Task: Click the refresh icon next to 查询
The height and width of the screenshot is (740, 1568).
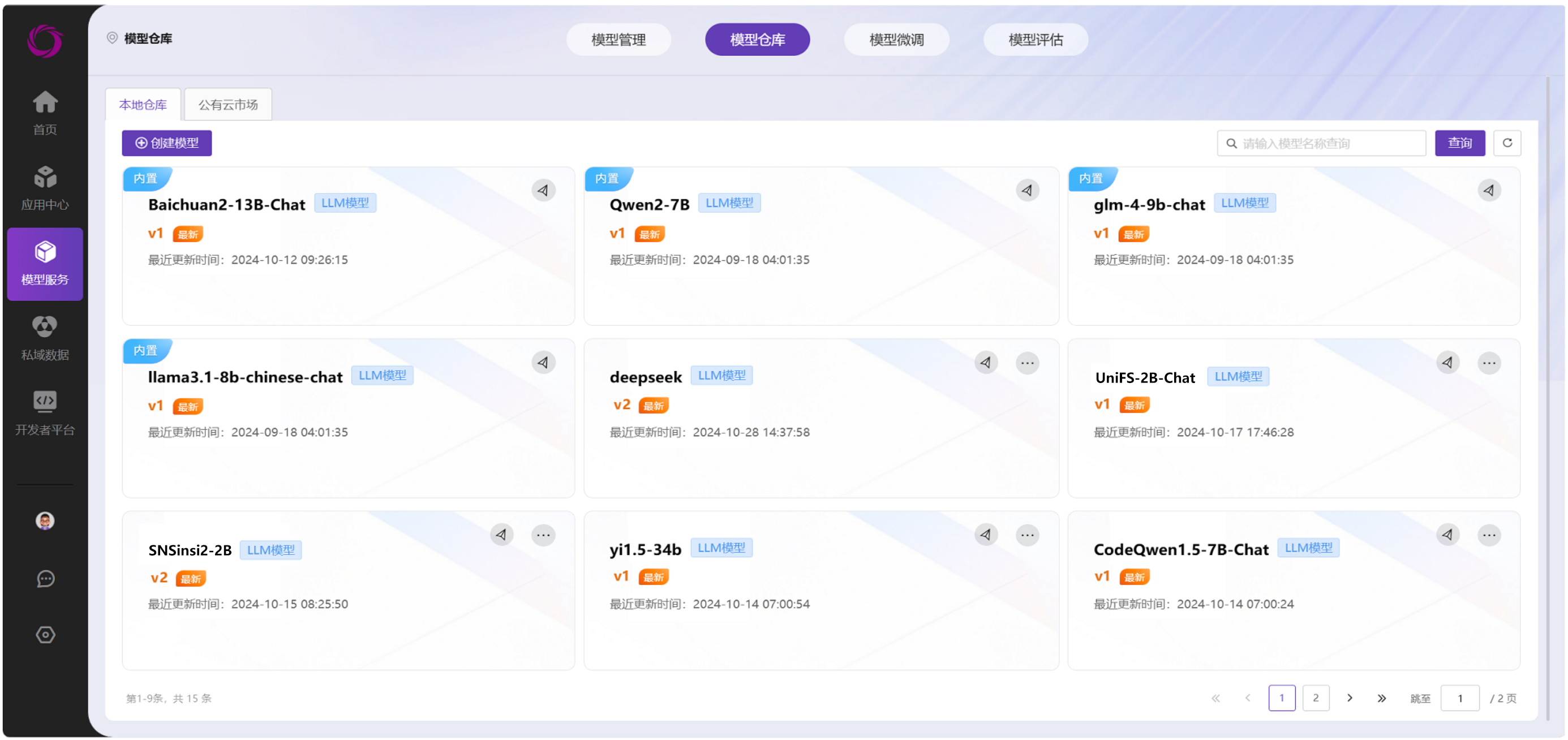Action: 1507,143
